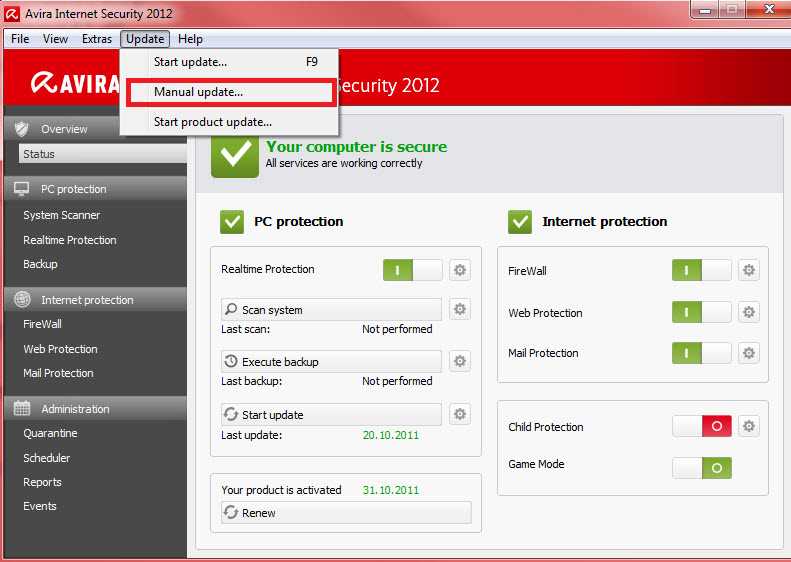Image resolution: width=791 pixels, height=562 pixels.
Task: Open the Help menu
Action: (x=190, y=39)
